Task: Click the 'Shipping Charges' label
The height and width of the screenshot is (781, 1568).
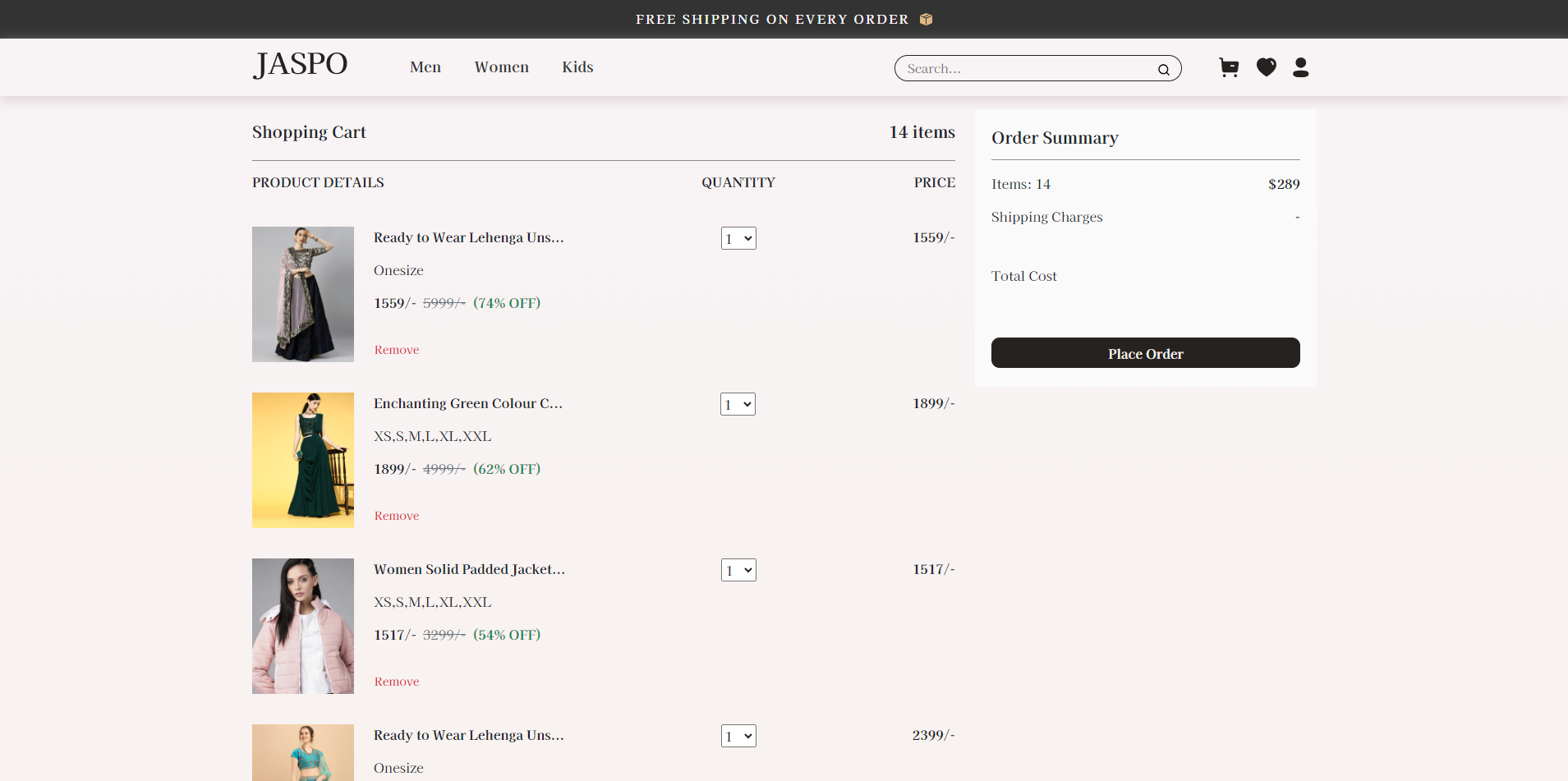Action: (1046, 217)
